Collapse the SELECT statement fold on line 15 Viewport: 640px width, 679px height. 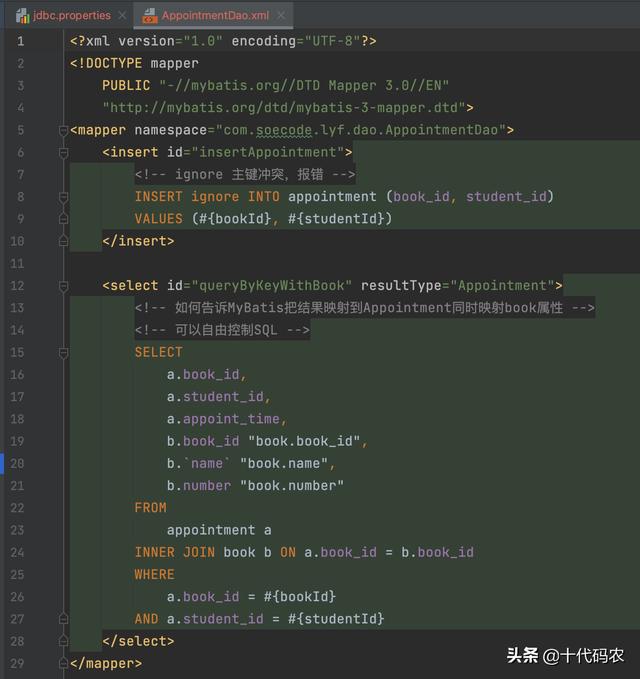(x=64, y=352)
